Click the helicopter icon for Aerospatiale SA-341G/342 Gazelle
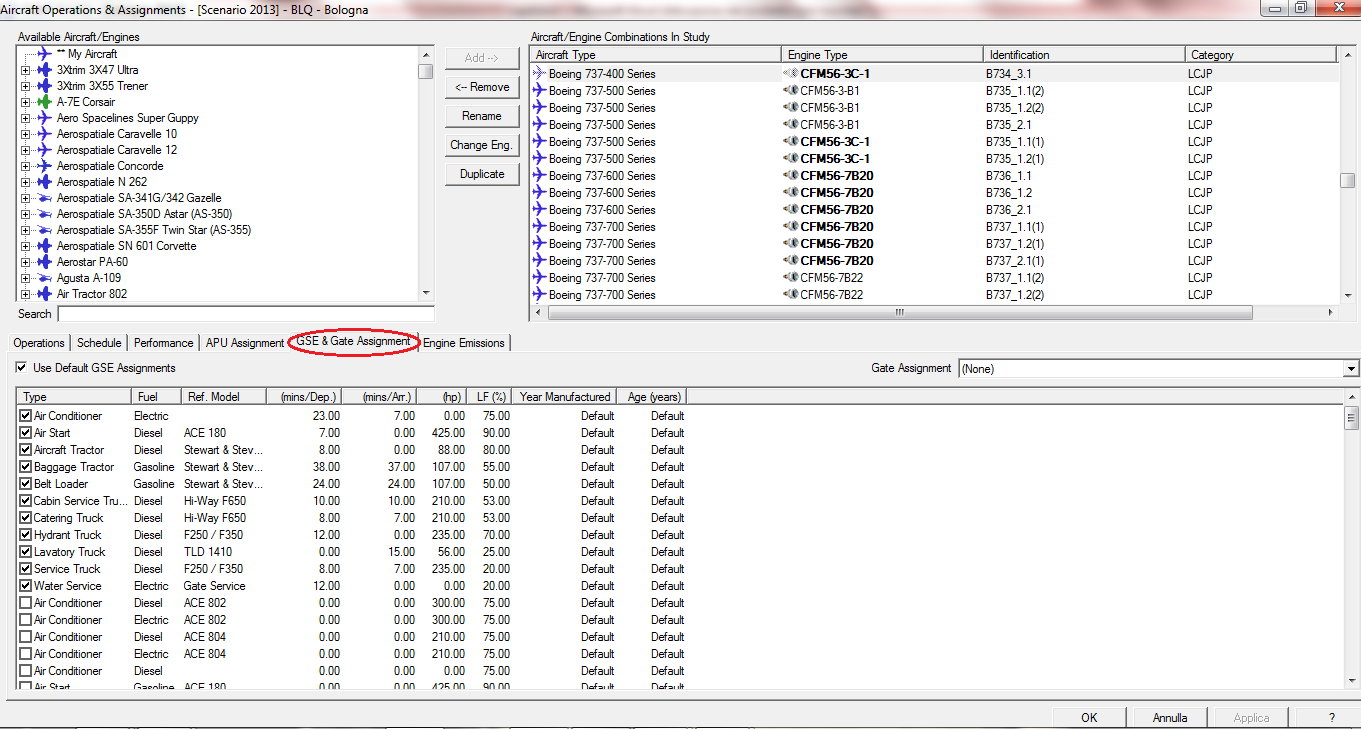The height and width of the screenshot is (729, 1361). (x=43, y=198)
